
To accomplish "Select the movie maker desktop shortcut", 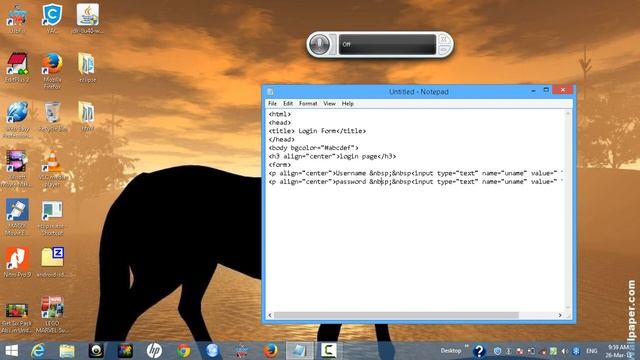I will coord(17,169).
